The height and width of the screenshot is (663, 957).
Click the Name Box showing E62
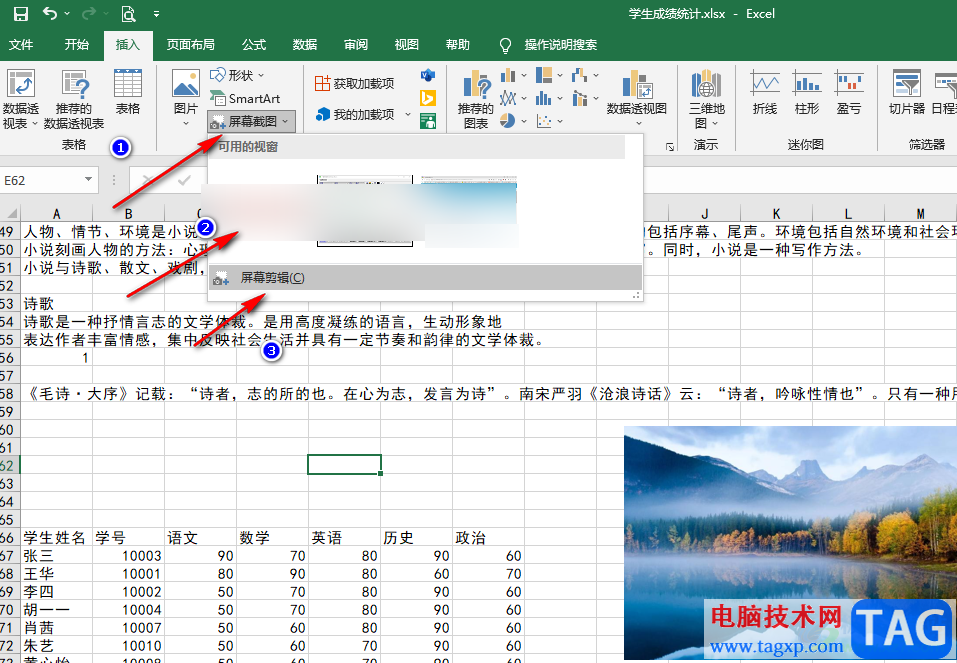pos(43,180)
